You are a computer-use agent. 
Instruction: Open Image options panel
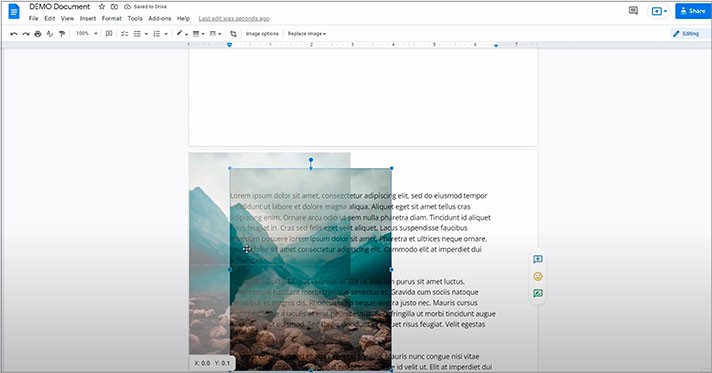coord(262,34)
